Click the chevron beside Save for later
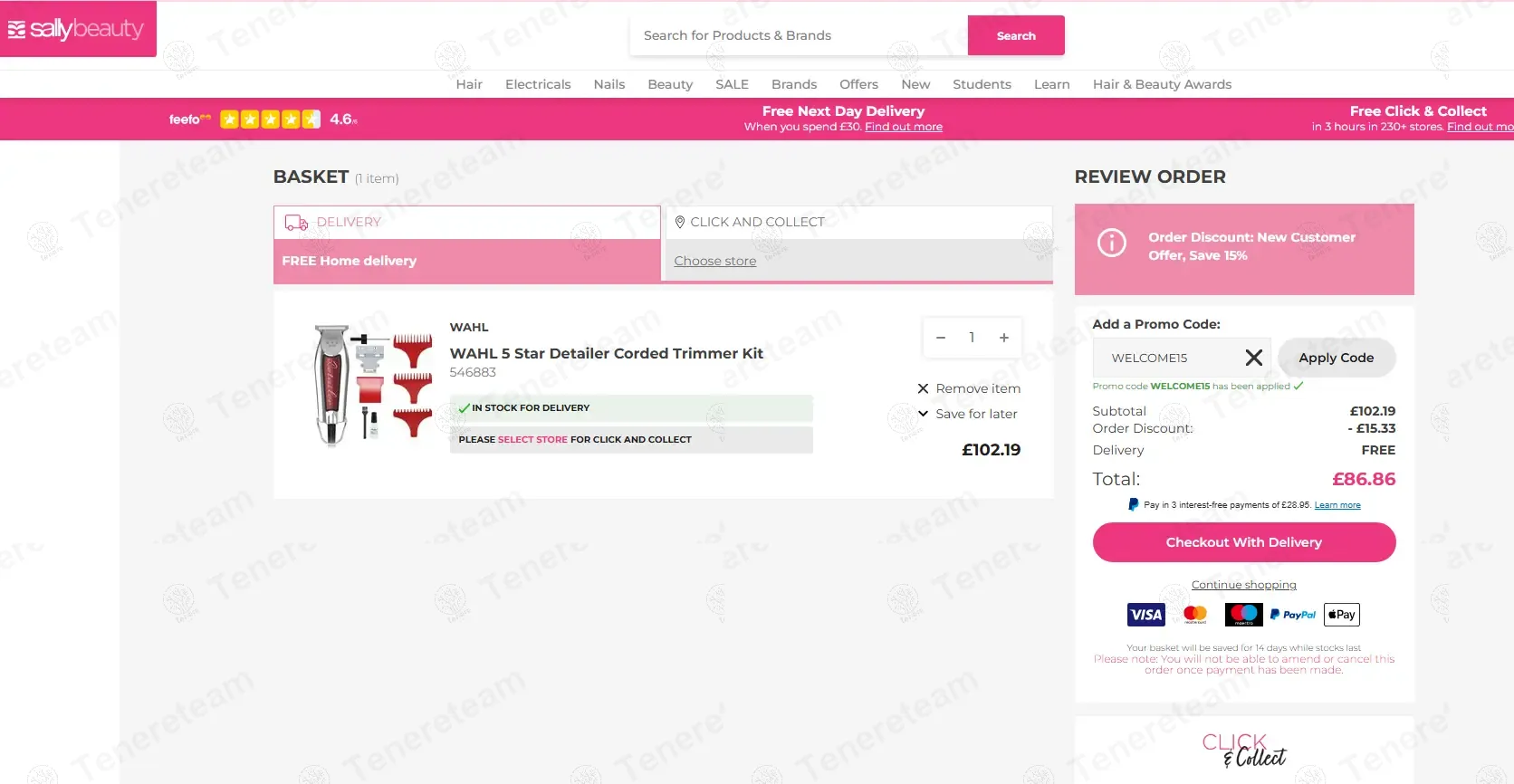 click(923, 414)
